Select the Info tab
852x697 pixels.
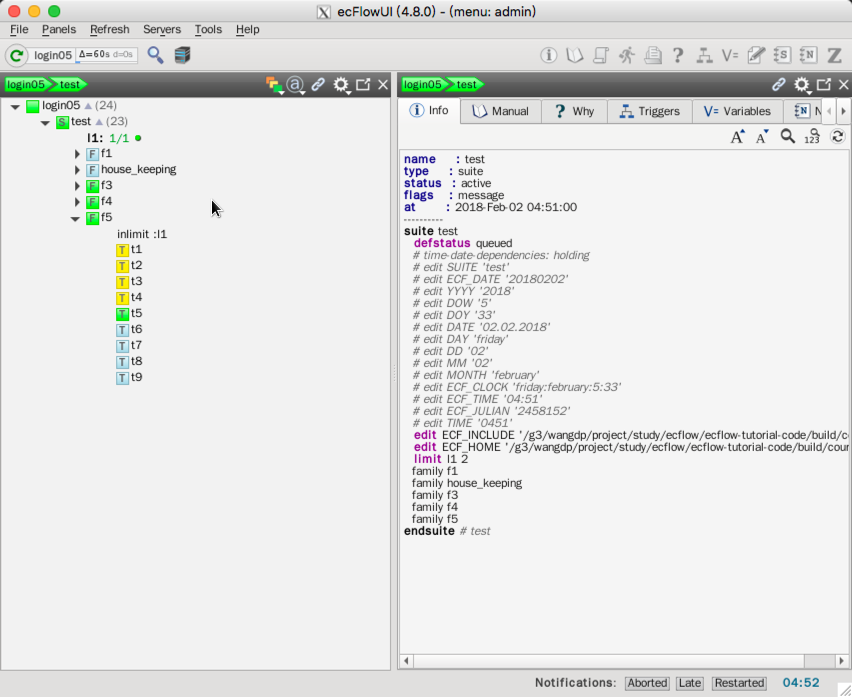pos(429,111)
